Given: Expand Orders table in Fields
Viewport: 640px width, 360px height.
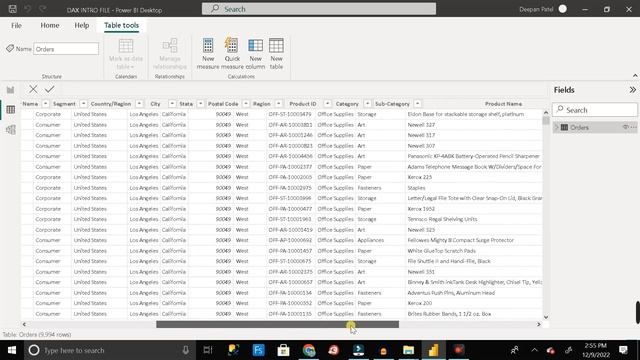Looking at the screenshot, I should (x=556, y=127).
